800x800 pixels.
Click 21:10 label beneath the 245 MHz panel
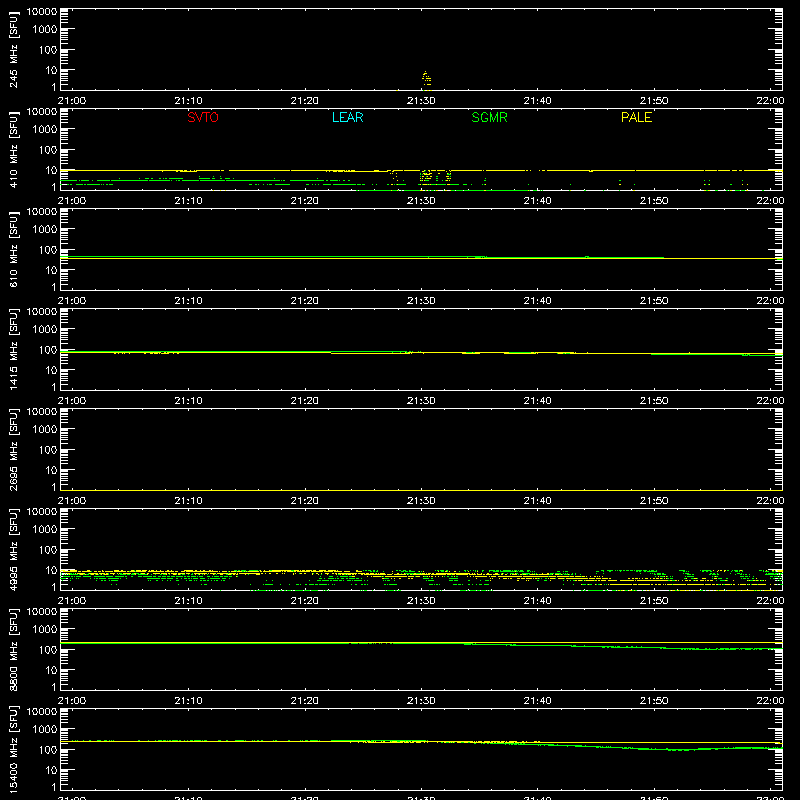pyautogui.click(x=188, y=101)
